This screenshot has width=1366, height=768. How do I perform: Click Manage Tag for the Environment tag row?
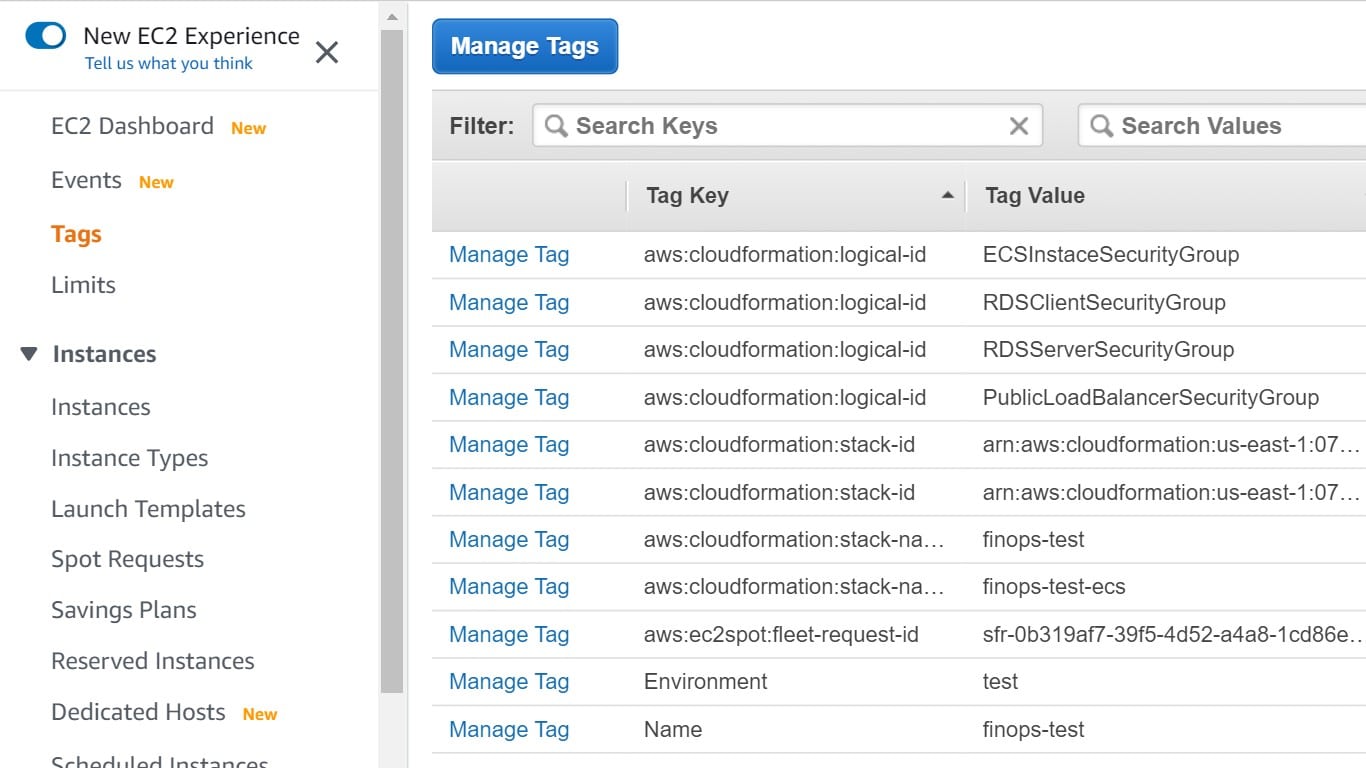click(508, 681)
